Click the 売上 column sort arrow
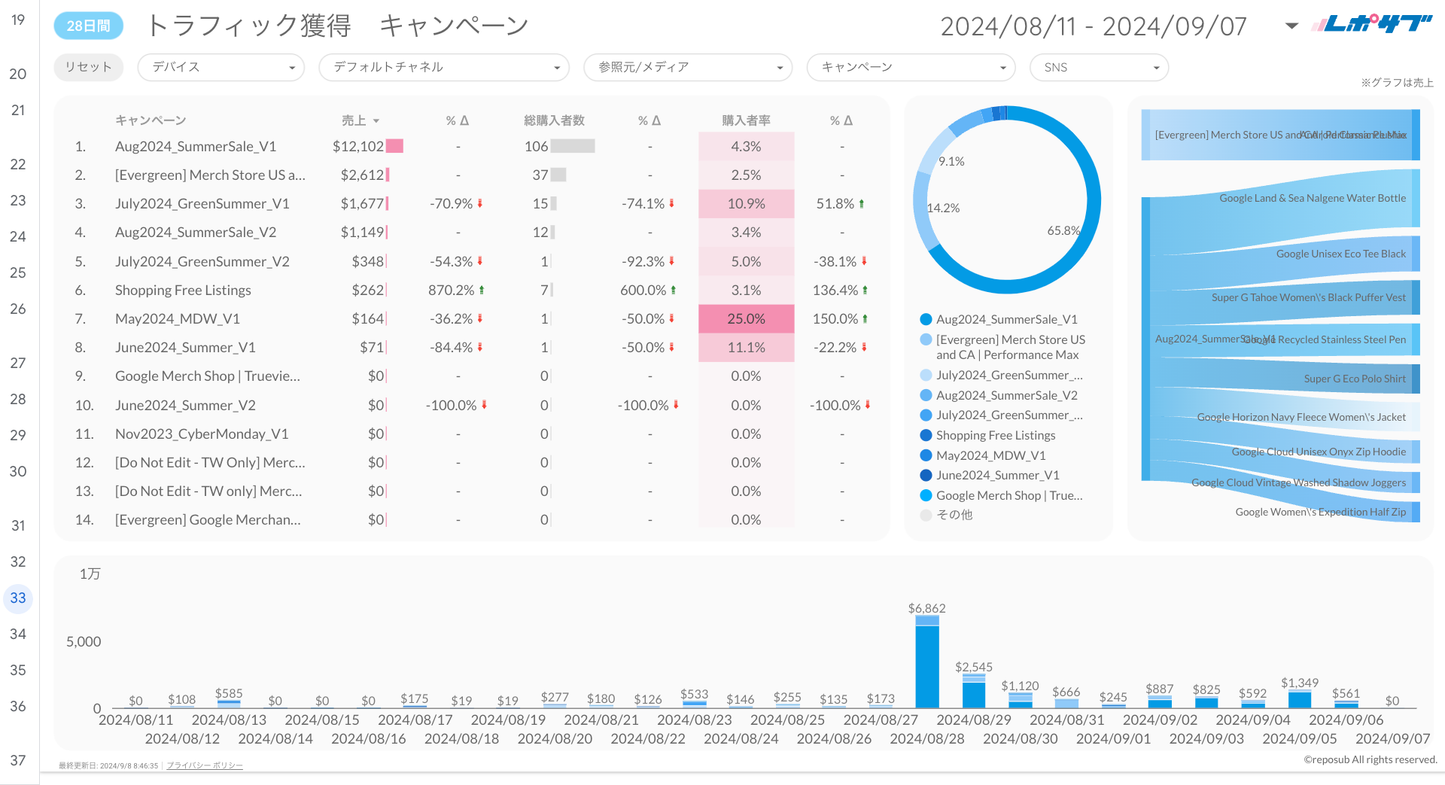Viewport: 1445px width, 785px height. click(376, 121)
